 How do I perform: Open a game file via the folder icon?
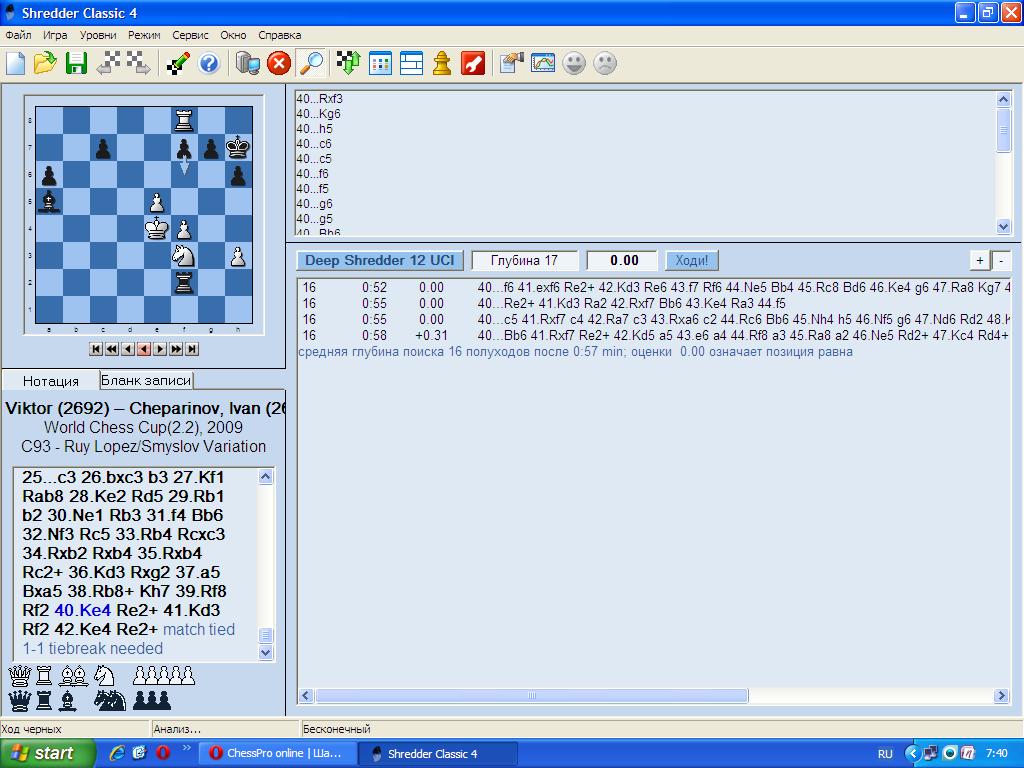pyautogui.click(x=45, y=63)
